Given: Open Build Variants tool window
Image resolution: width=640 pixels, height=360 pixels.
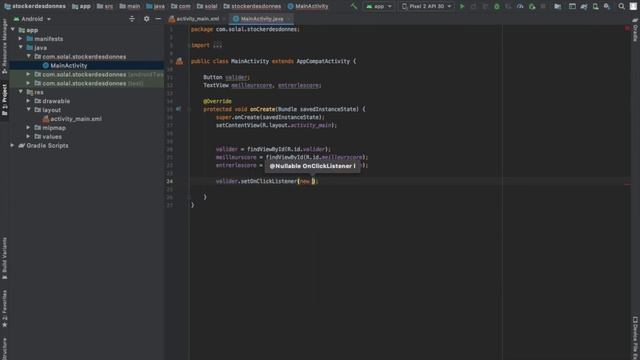Looking at the screenshot, I should tap(4, 258).
